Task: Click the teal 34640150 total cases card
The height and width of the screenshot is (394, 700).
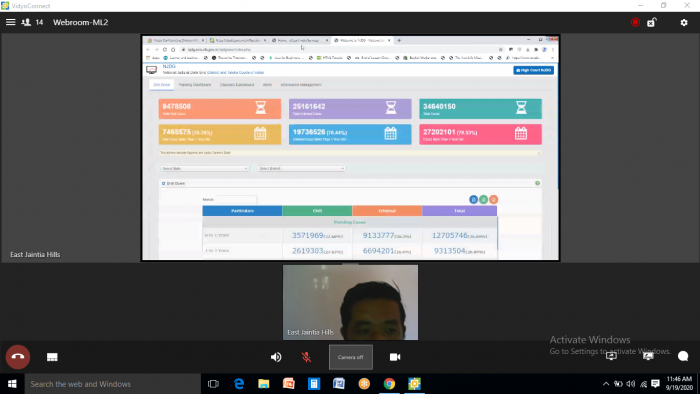Action: click(x=480, y=109)
